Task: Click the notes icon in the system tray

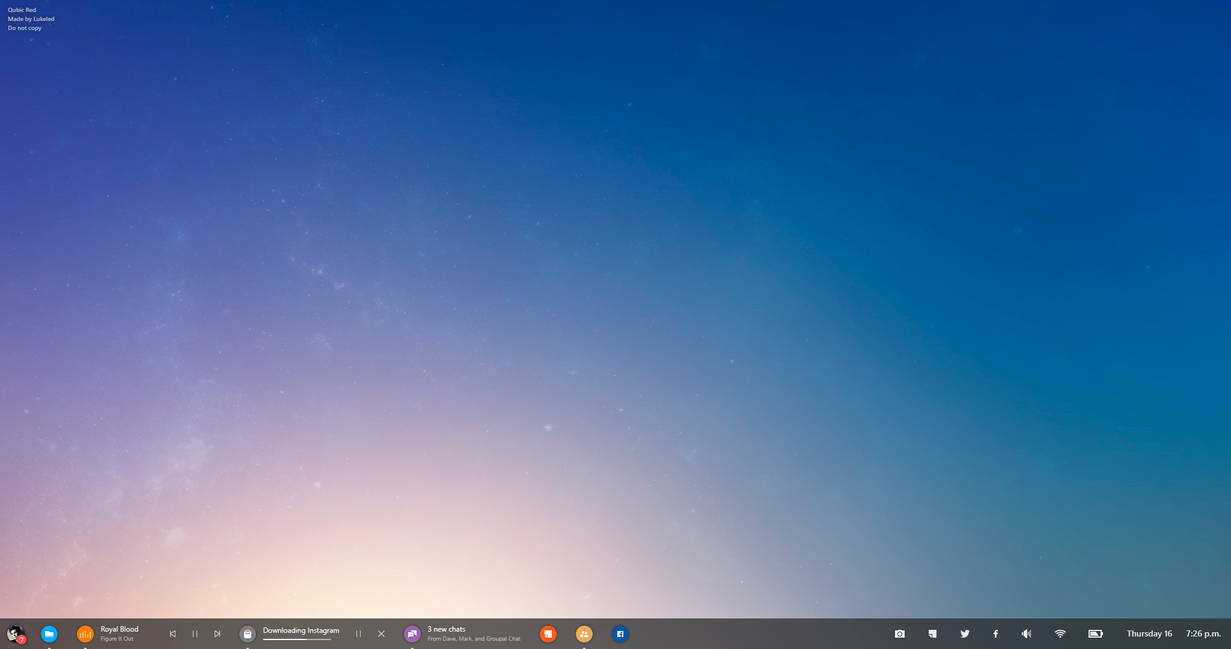Action: pos(931,633)
